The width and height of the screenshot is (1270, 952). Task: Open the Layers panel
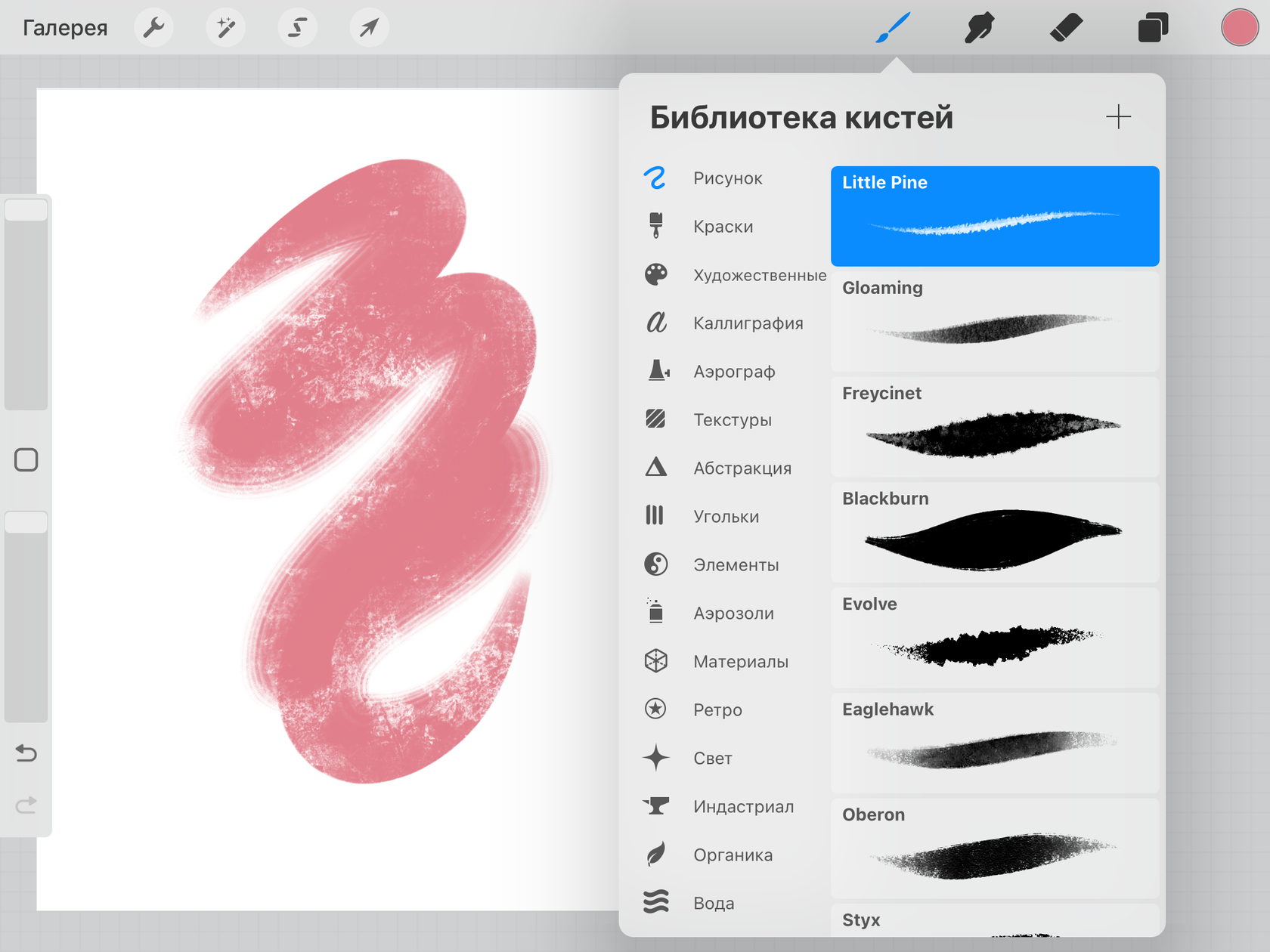coord(1153,28)
